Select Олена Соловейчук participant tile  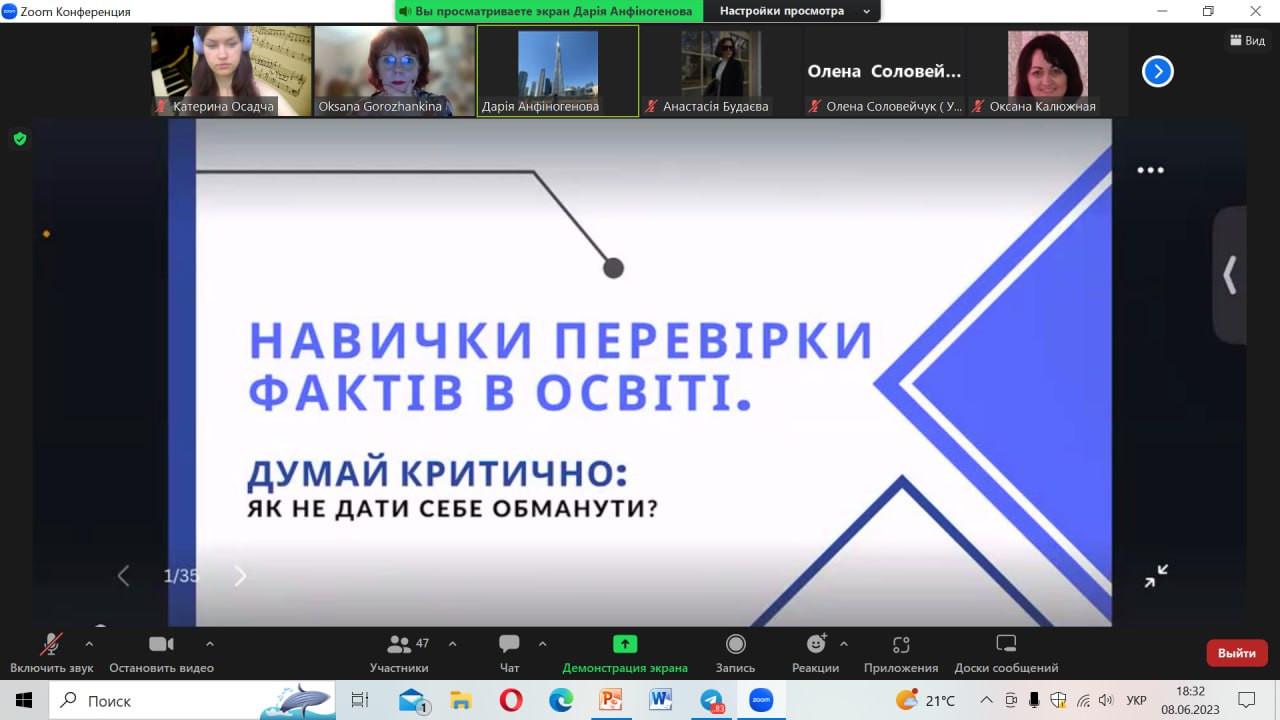coord(884,71)
